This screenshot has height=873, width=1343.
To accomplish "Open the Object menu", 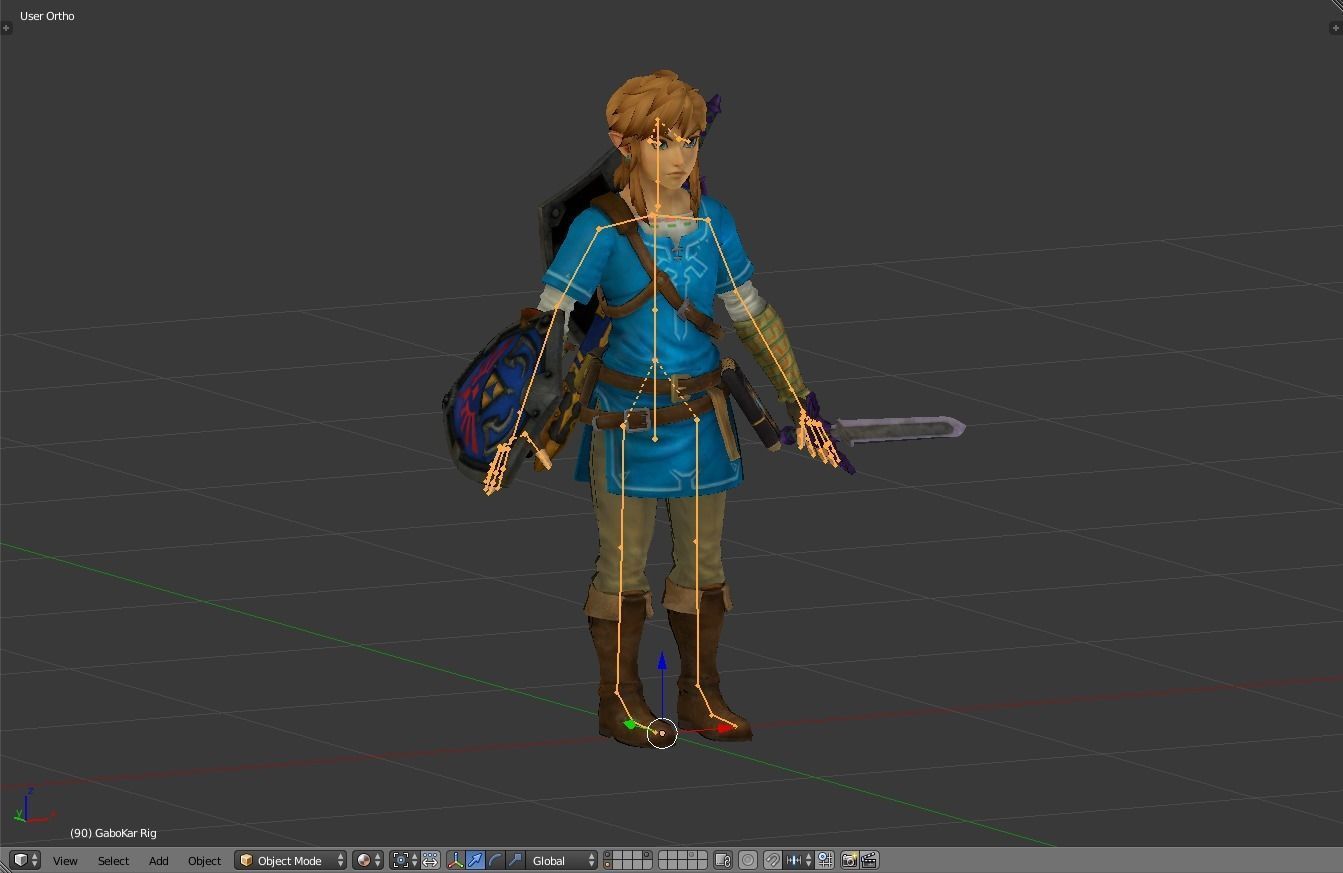I will tap(204, 861).
